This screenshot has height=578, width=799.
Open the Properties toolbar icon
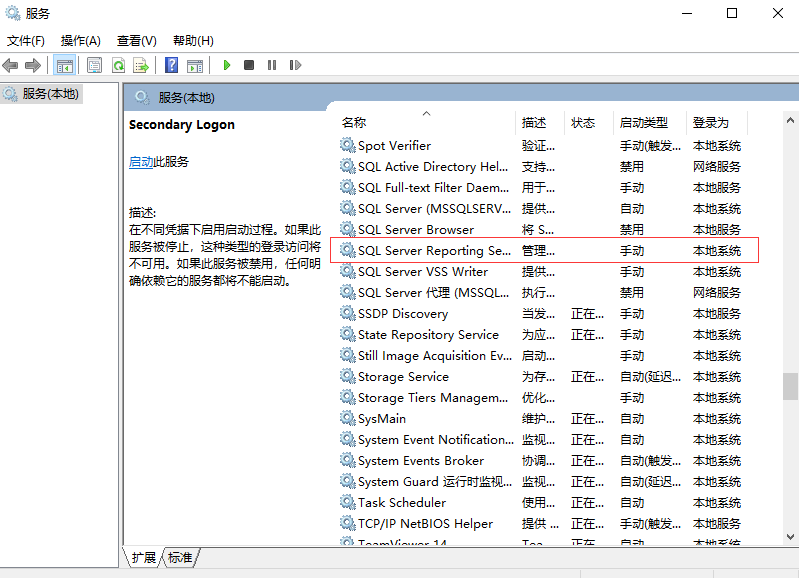(94, 65)
